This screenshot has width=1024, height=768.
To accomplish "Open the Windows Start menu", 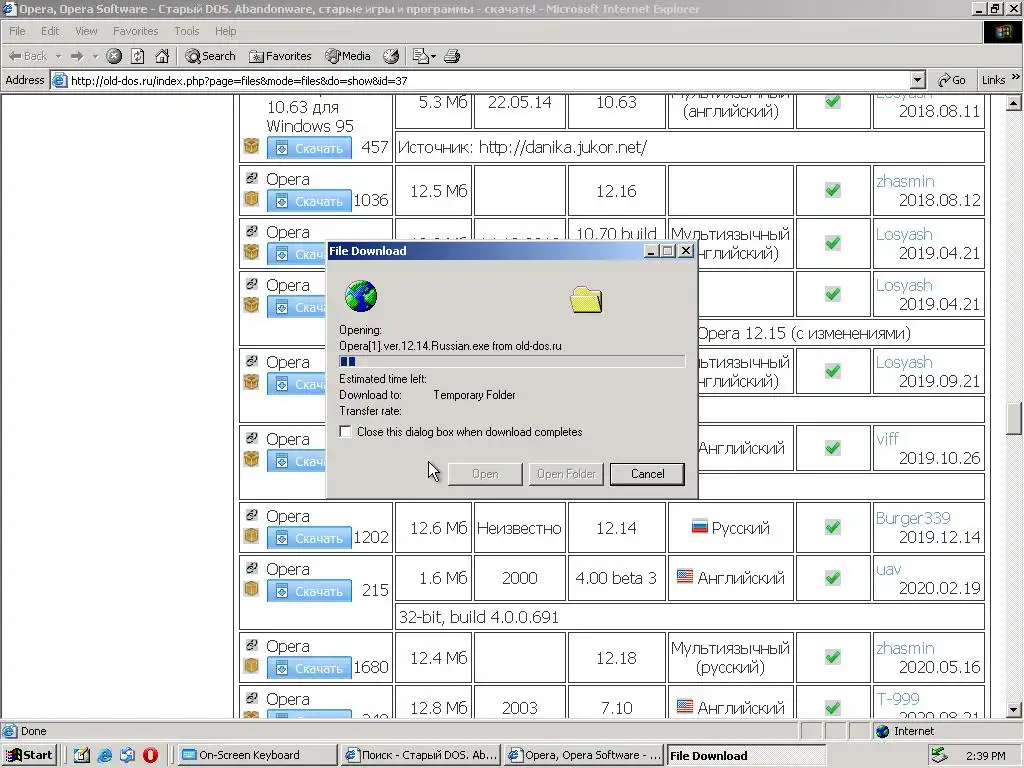I will (x=29, y=755).
